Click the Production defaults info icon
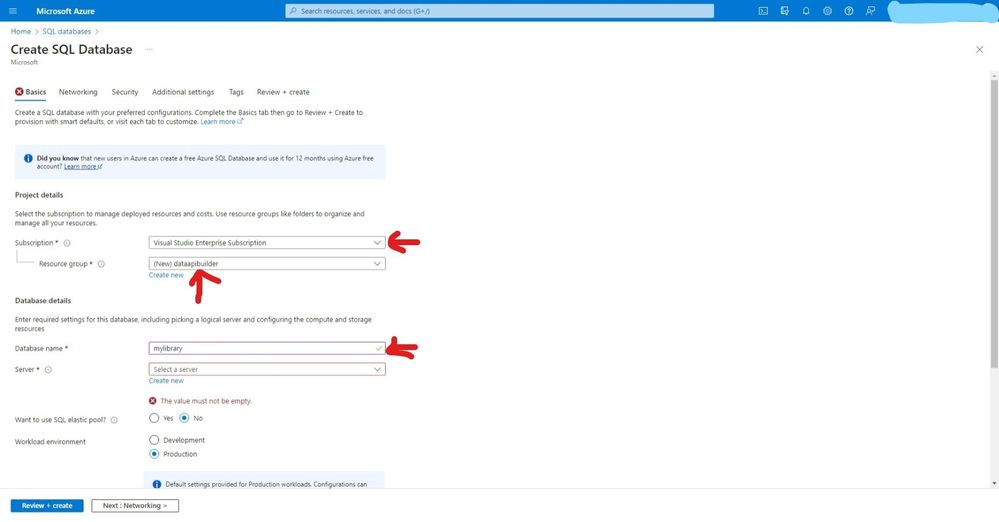Viewport: 999px width, 522px height. pos(157,484)
